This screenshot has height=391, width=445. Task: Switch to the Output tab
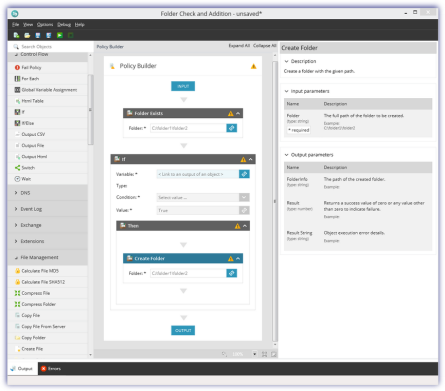click(22, 369)
